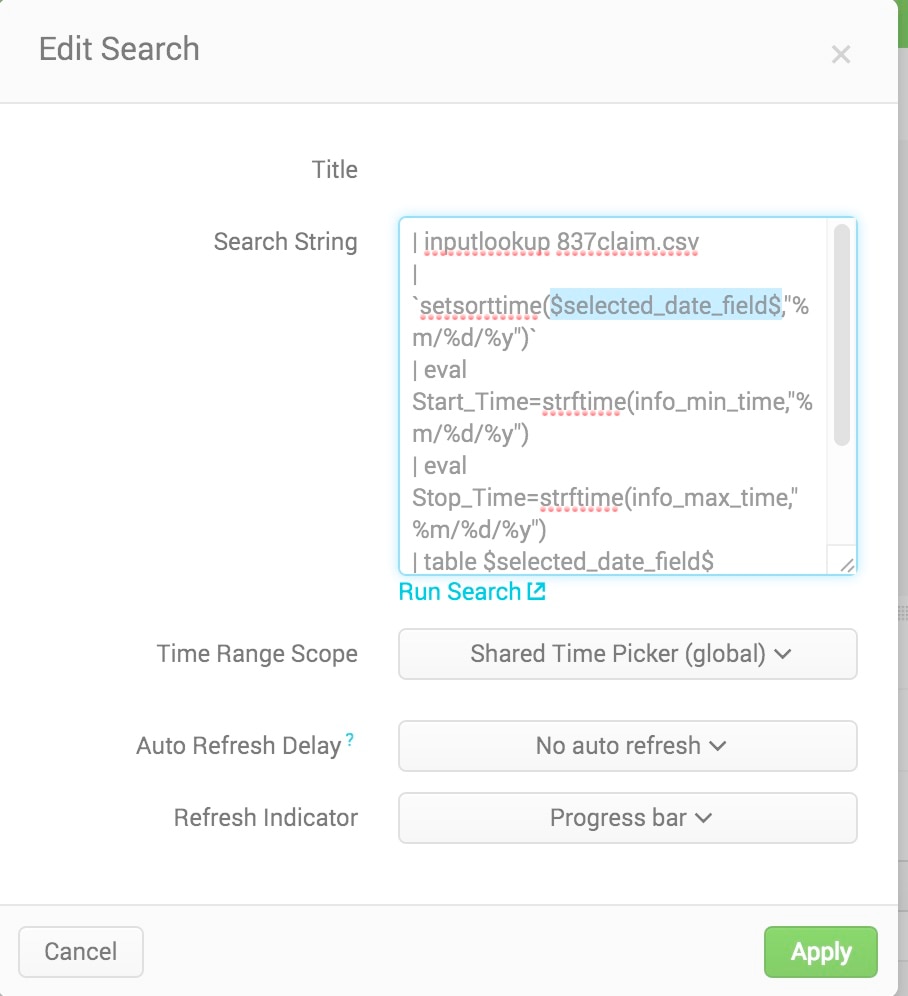Click the external link icon beside Run Search
908x996 pixels.
point(537,591)
